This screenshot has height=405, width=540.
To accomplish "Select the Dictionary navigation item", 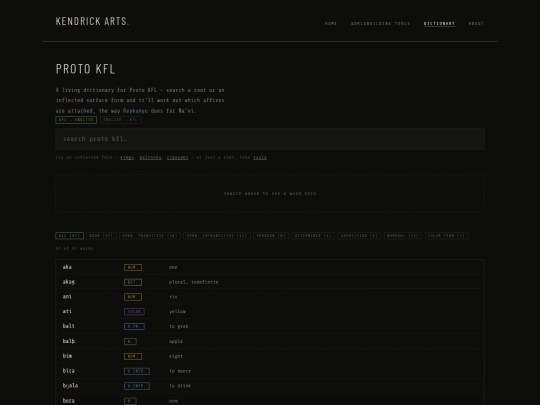I will pyautogui.click(x=439, y=23).
